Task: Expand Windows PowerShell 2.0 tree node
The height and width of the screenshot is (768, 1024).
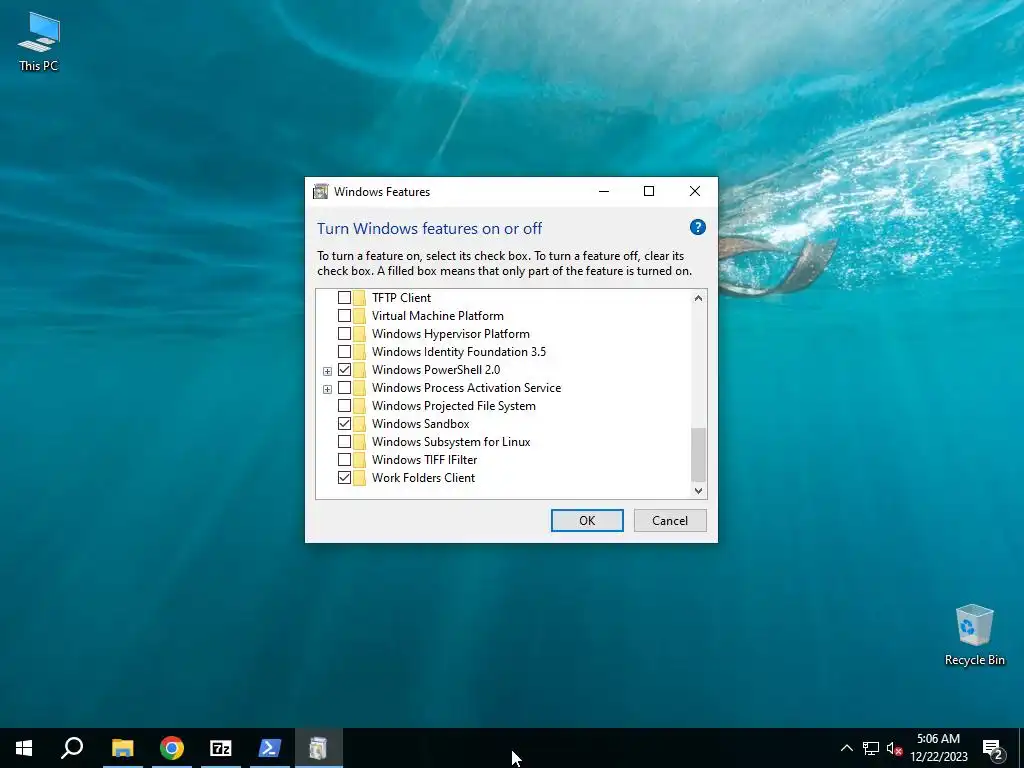Action: click(x=327, y=371)
